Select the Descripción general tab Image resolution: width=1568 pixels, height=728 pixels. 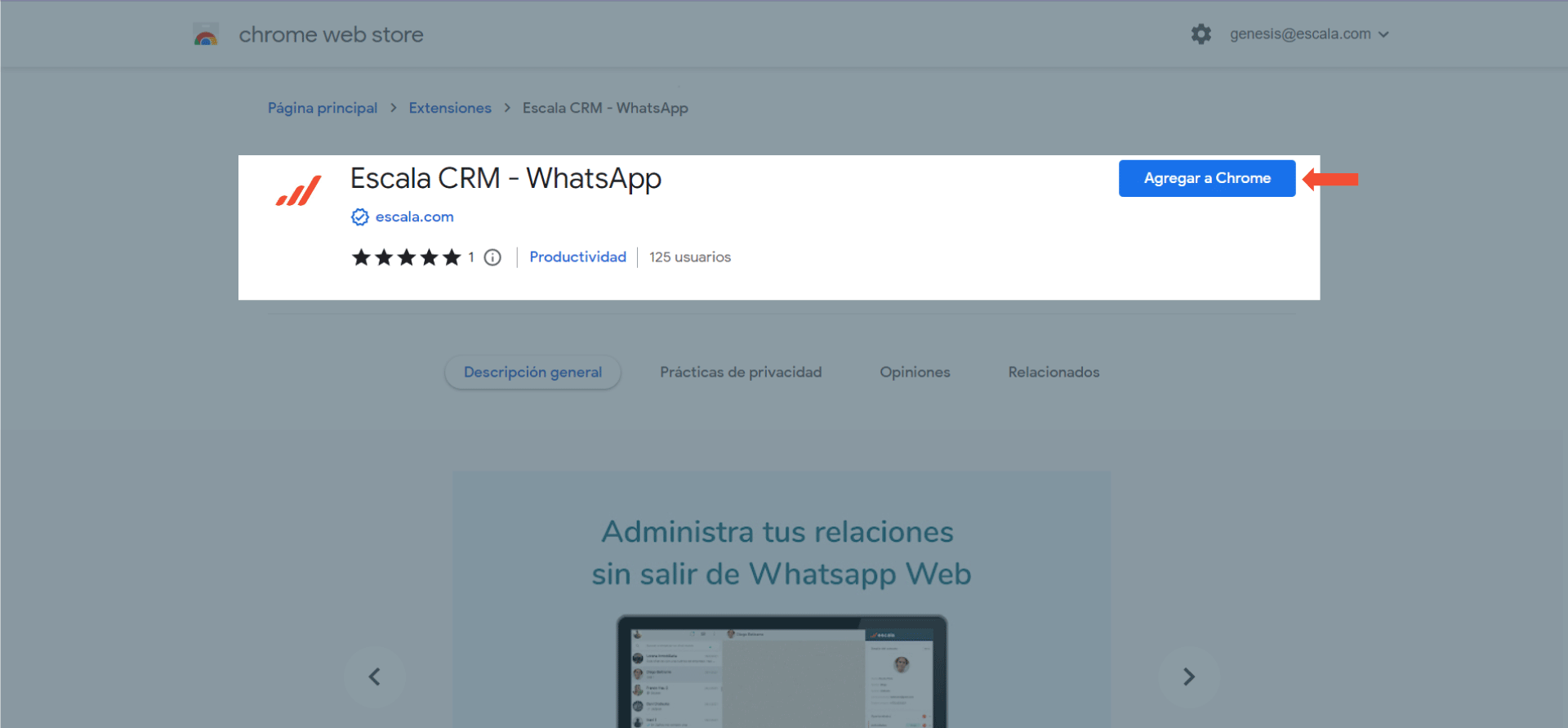(x=532, y=372)
